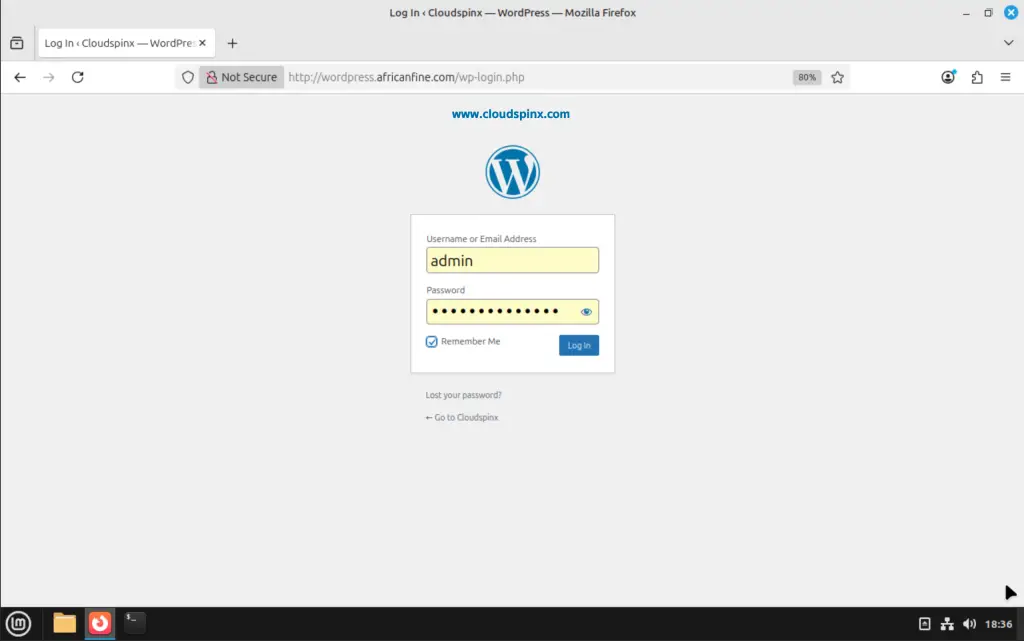Click the Log In button
The image size is (1024, 641).
pos(578,344)
